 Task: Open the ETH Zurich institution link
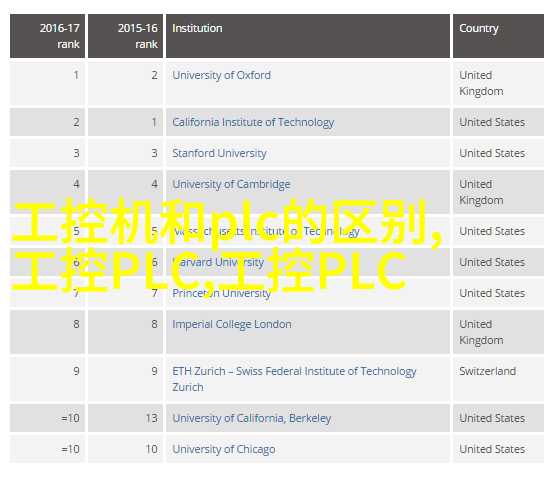pyautogui.click(x=294, y=379)
